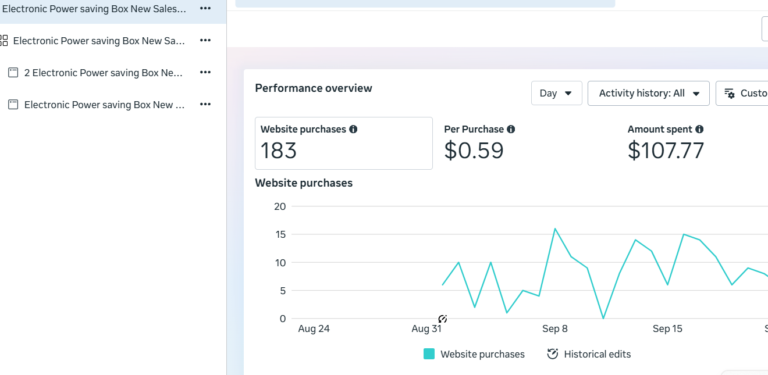The width and height of the screenshot is (768, 375).
Task: Click the Sep 8 peak on chart line
Action: 555,229
